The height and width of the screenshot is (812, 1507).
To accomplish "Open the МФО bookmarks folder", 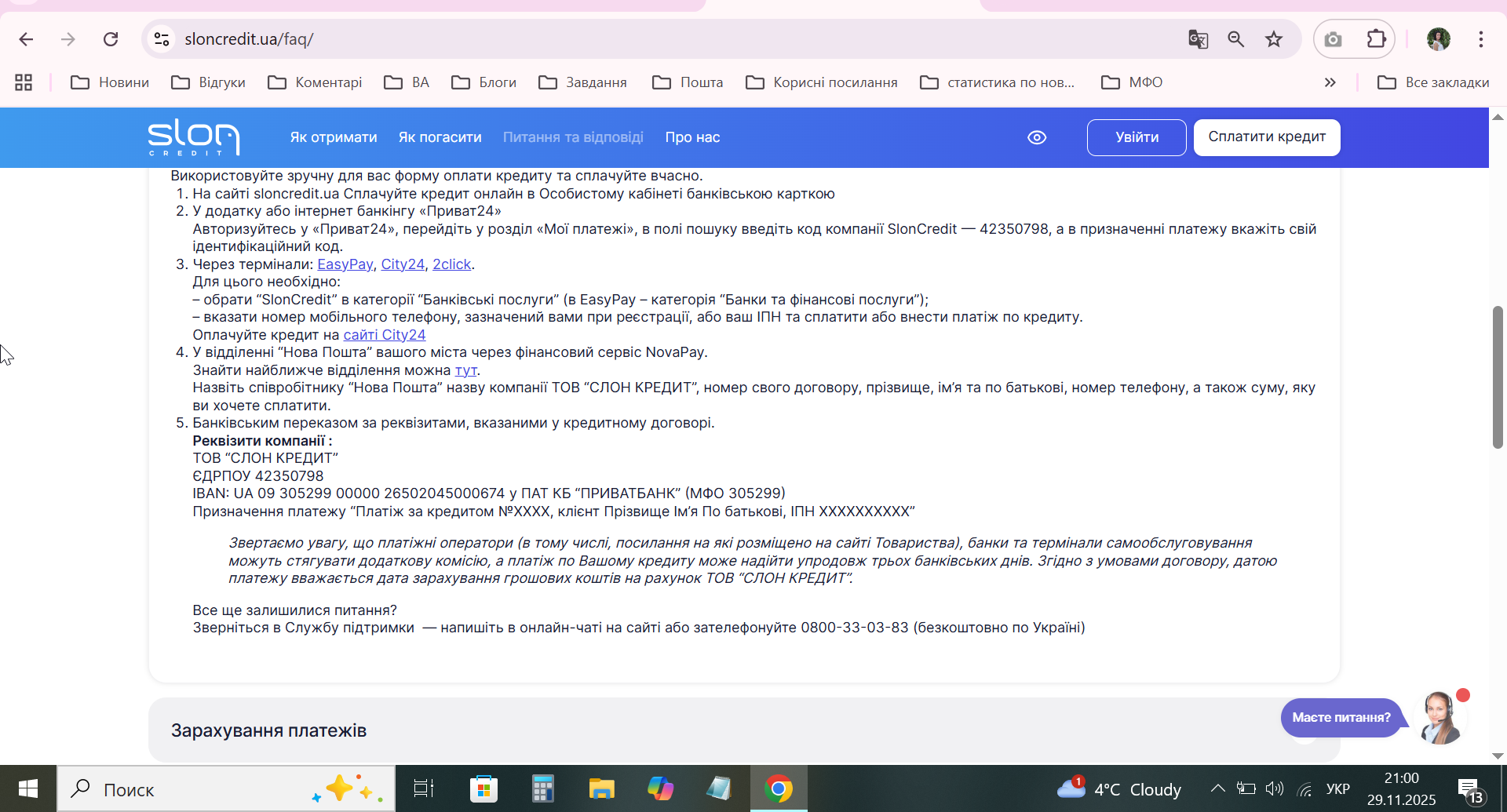I will tap(1133, 82).
